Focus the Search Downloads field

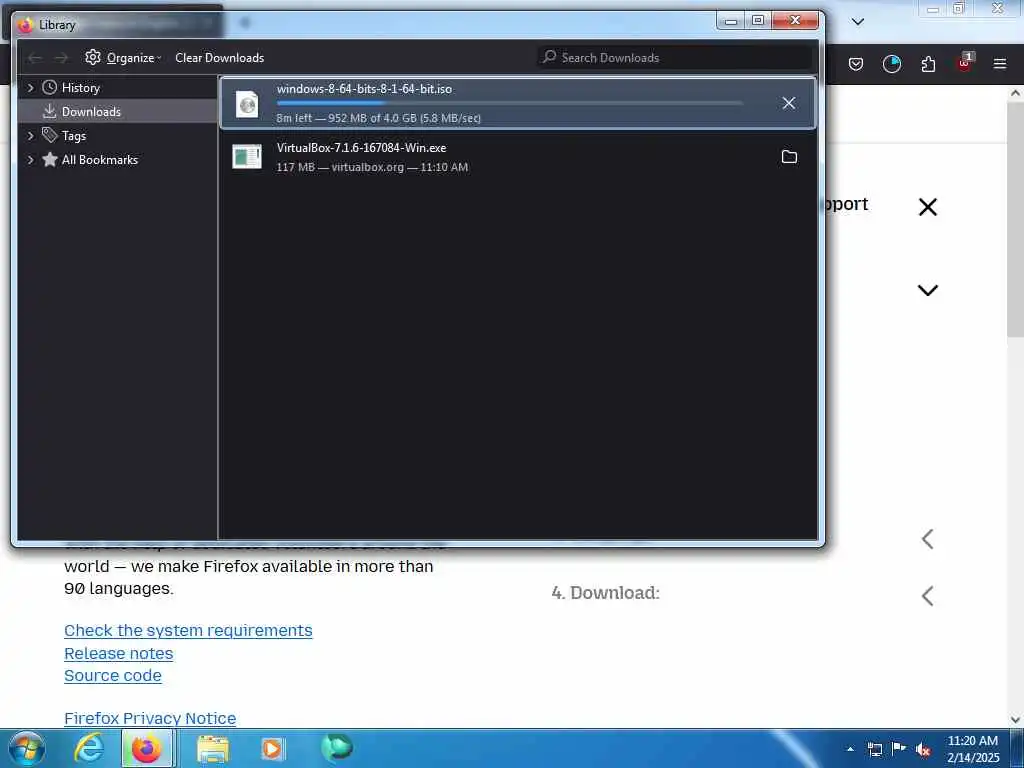(675, 57)
